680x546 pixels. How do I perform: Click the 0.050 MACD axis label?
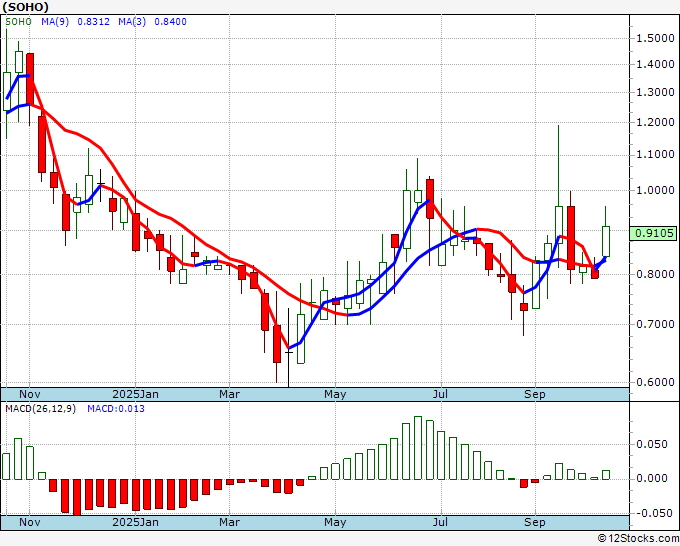(x=651, y=445)
